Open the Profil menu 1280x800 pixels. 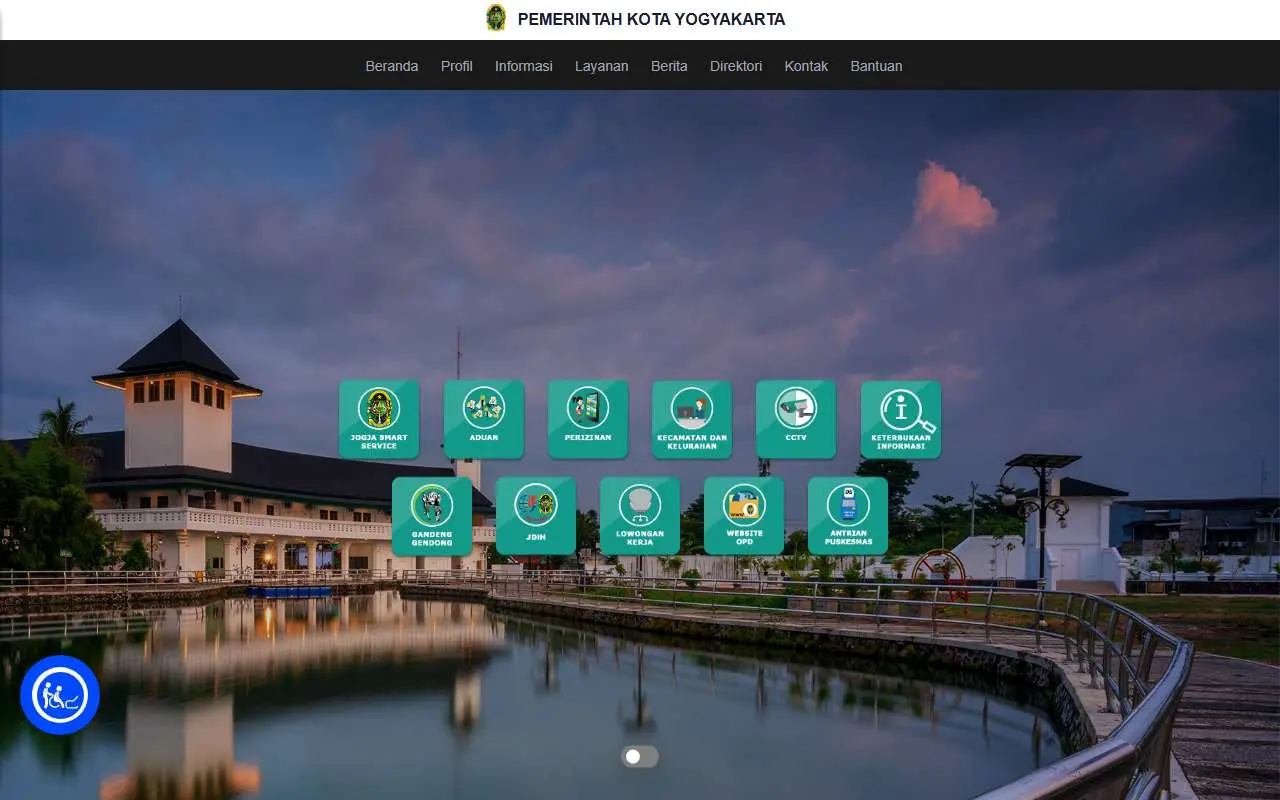[457, 66]
